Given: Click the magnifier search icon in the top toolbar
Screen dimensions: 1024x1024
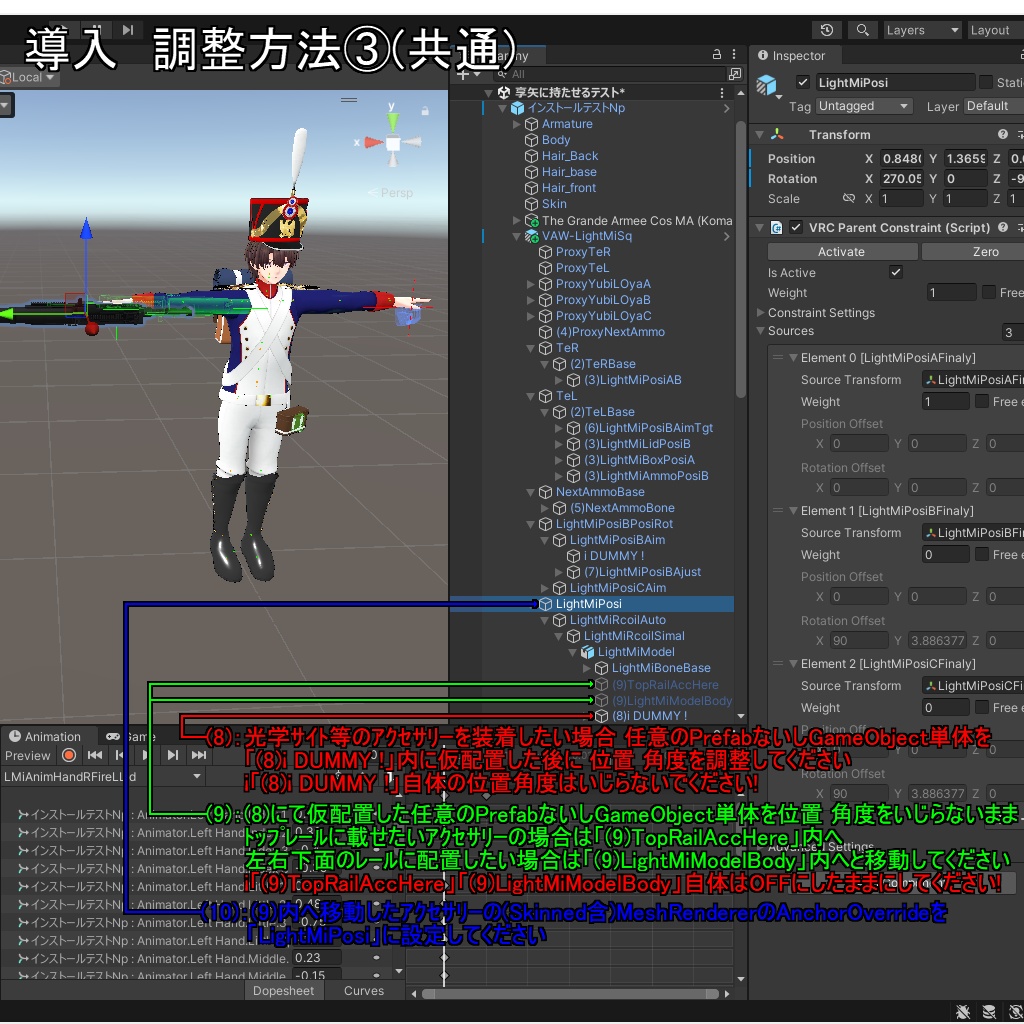Looking at the screenshot, I should (862, 30).
